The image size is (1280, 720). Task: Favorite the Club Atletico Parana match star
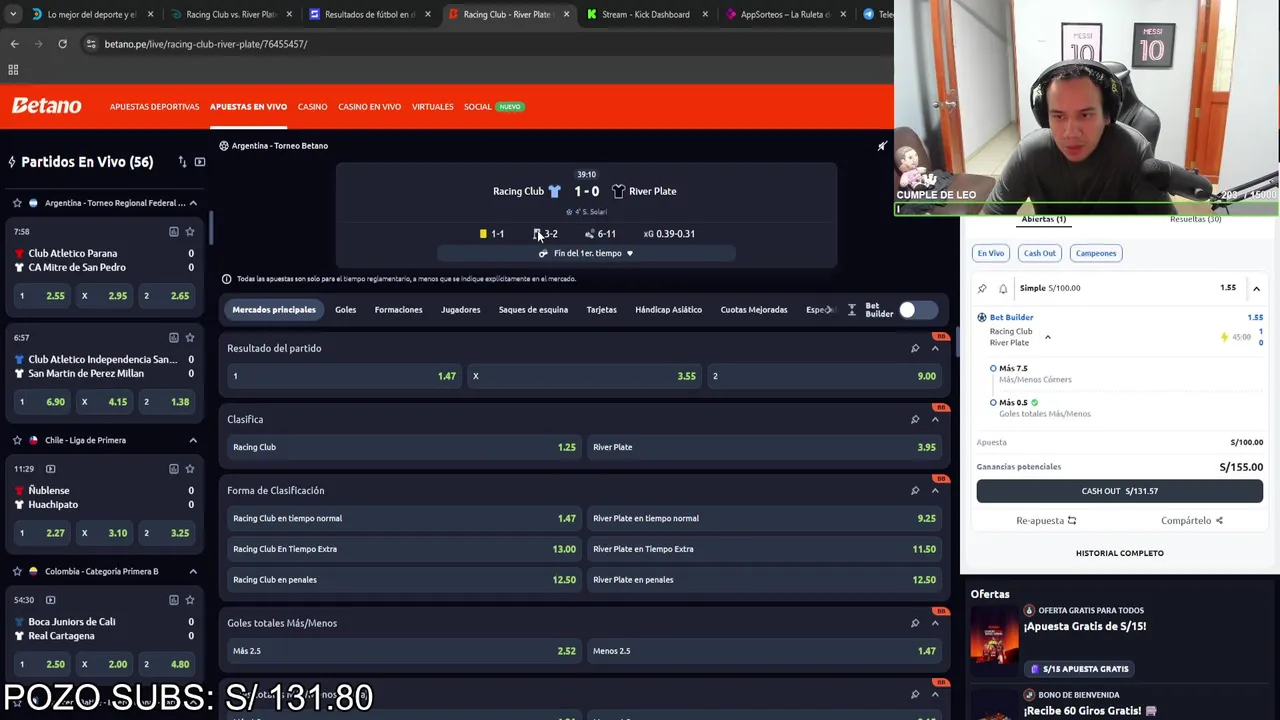coord(189,232)
